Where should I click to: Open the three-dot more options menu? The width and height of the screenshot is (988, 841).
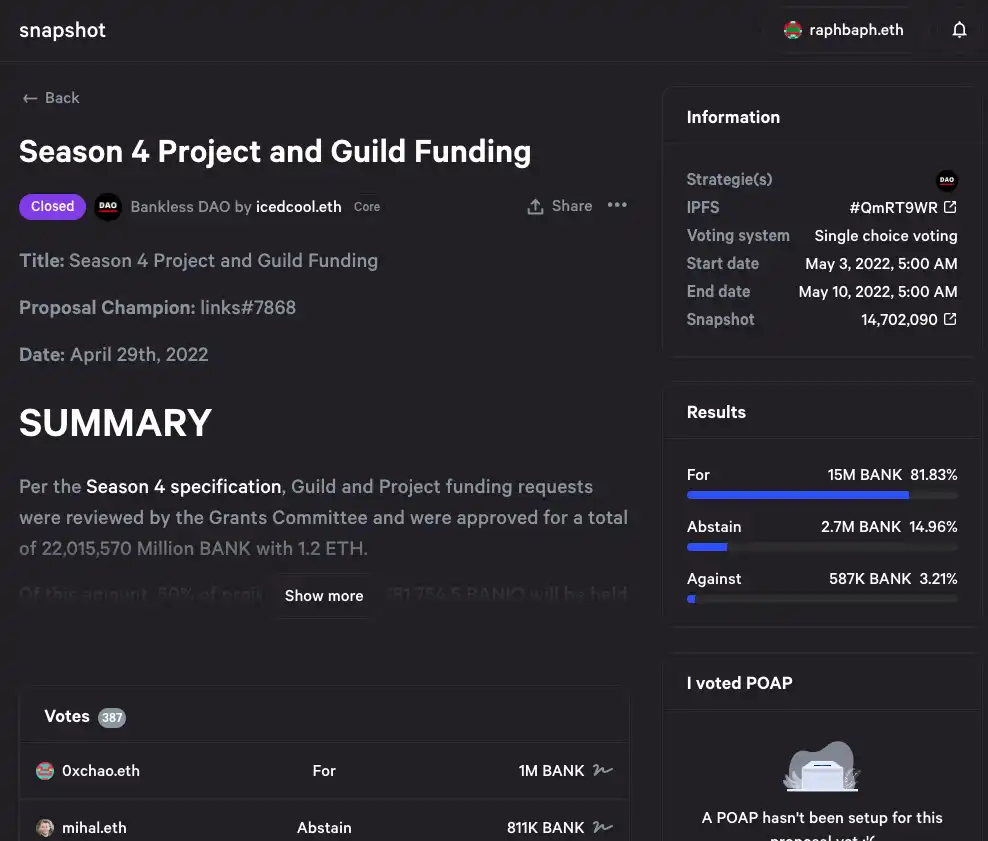coord(617,205)
